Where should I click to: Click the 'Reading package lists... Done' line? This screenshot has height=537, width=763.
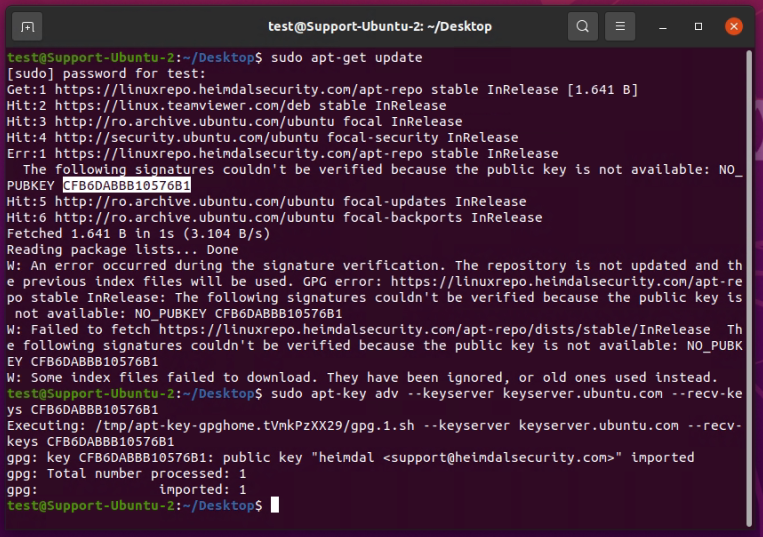[x=123, y=250]
